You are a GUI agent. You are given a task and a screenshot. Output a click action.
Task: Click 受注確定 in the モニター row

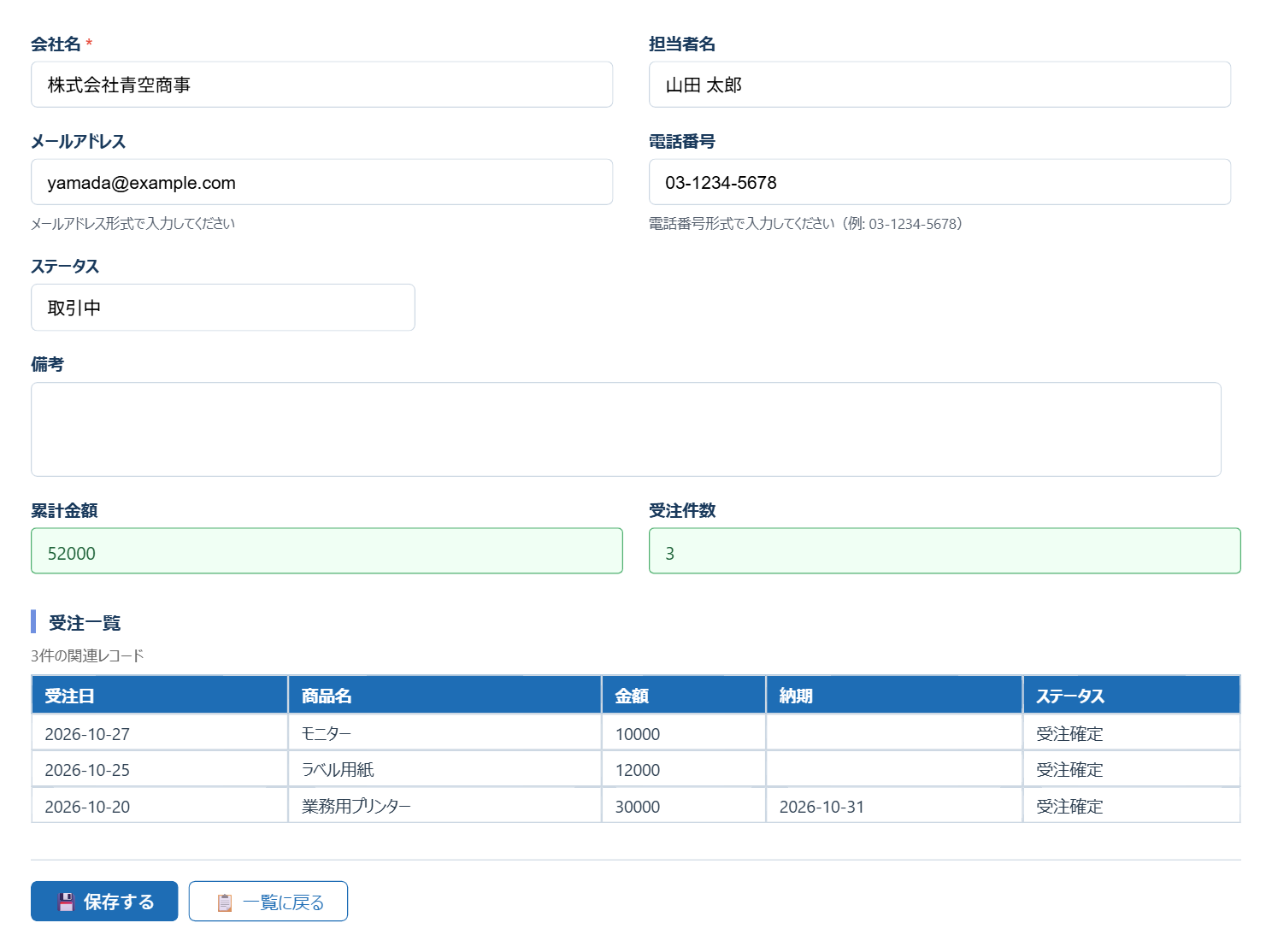(1132, 733)
